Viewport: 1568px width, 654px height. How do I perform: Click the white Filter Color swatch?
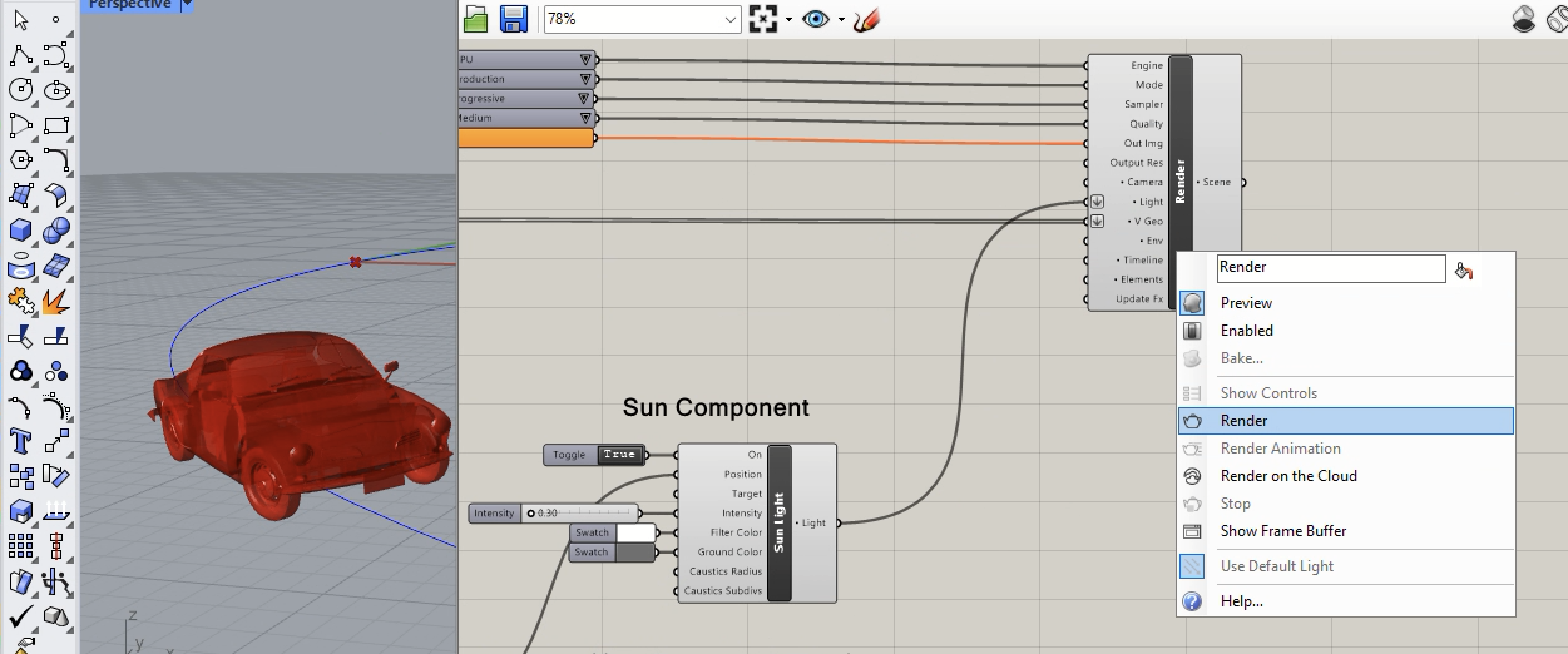click(x=635, y=532)
